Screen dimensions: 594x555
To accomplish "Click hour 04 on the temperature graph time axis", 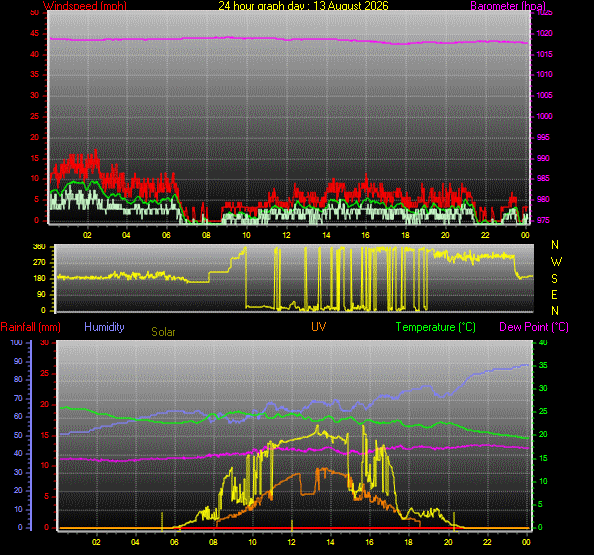I will point(135,542).
